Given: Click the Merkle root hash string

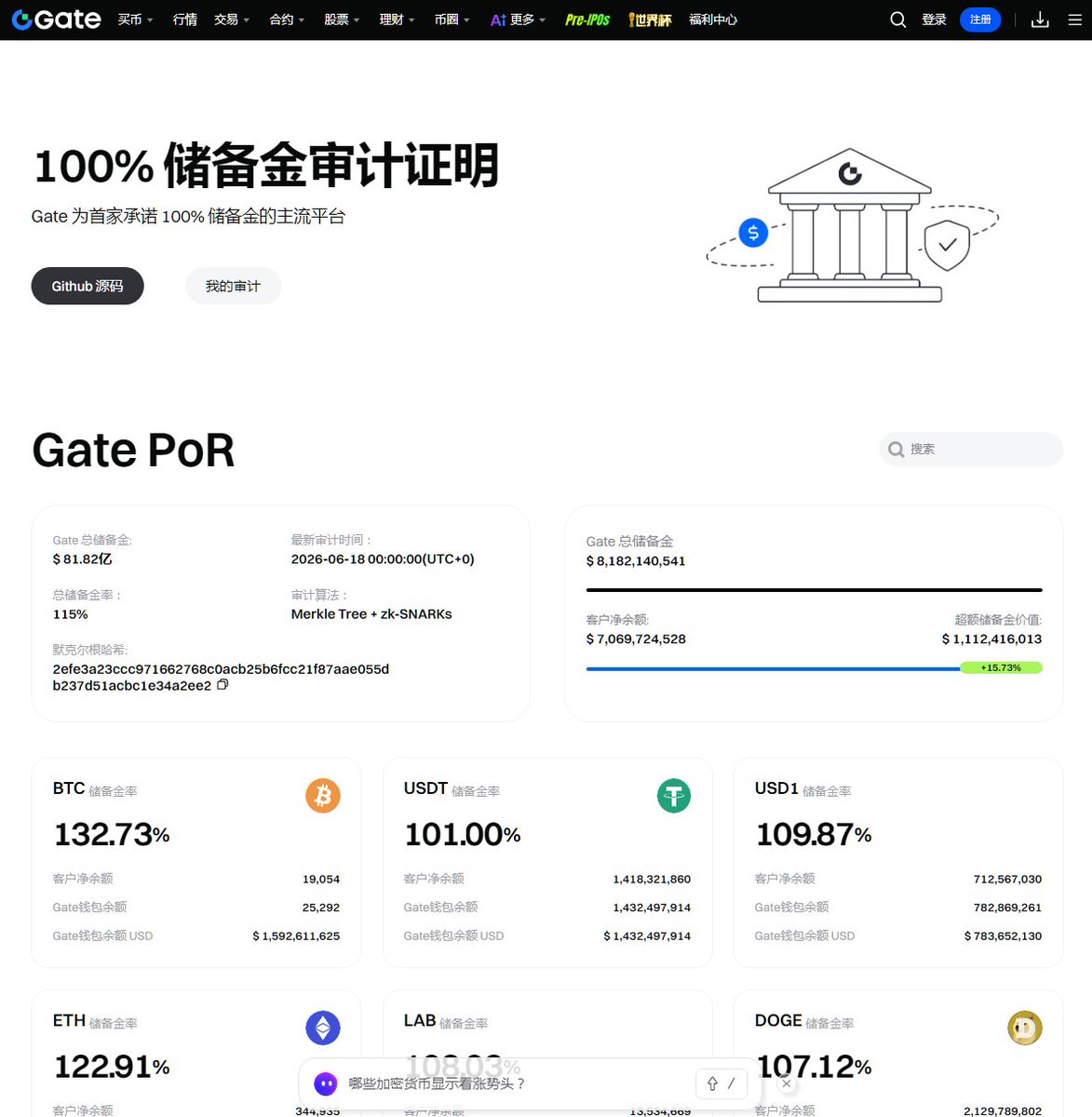Looking at the screenshot, I should click(221, 678).
